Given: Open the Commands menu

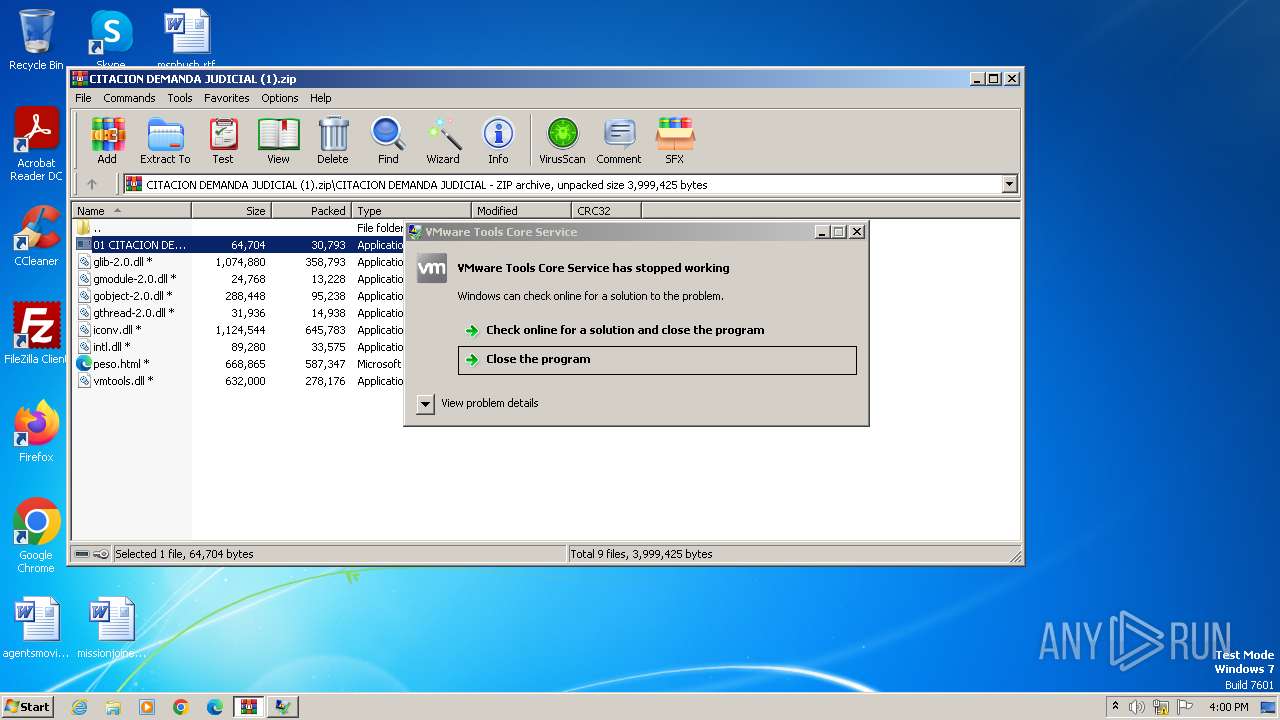Looking at the screenshot, I should [x=129, y=98].
